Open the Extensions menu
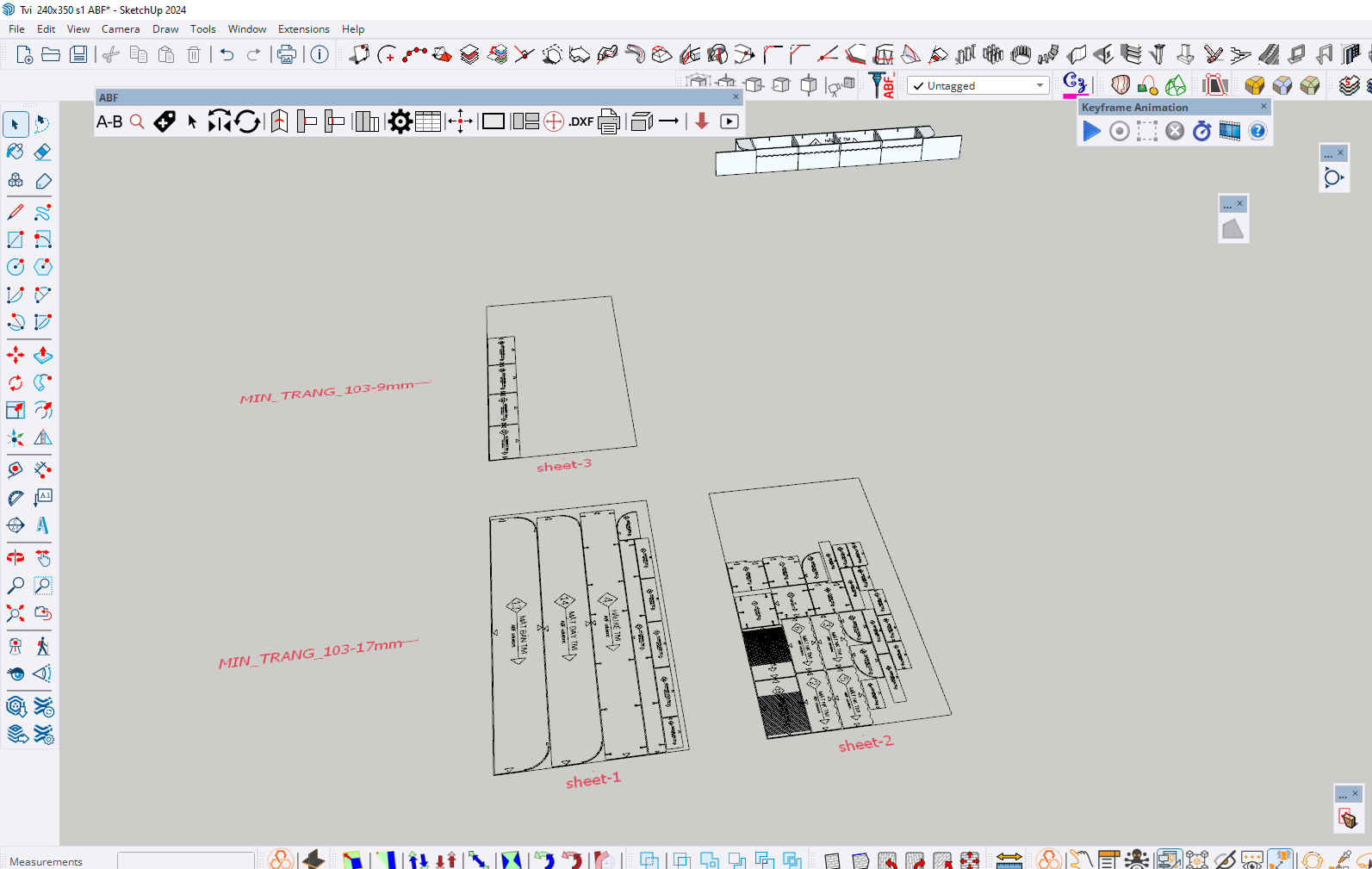 tap(303, 29)
